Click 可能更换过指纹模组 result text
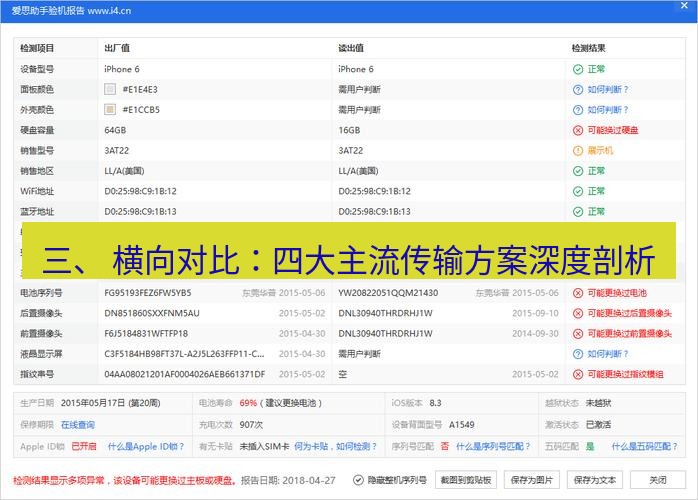Screen dimensions: 698x500 [625, 374]
